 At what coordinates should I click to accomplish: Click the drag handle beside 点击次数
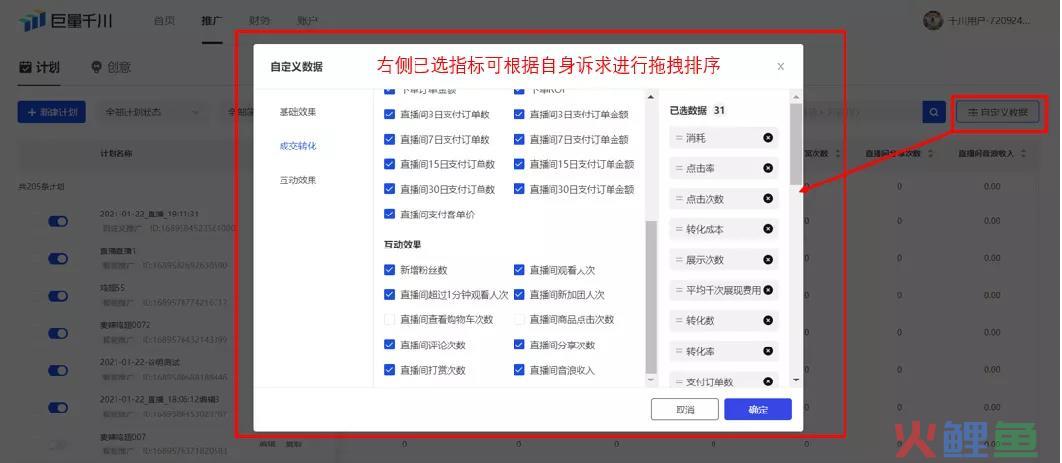point(679,198)
